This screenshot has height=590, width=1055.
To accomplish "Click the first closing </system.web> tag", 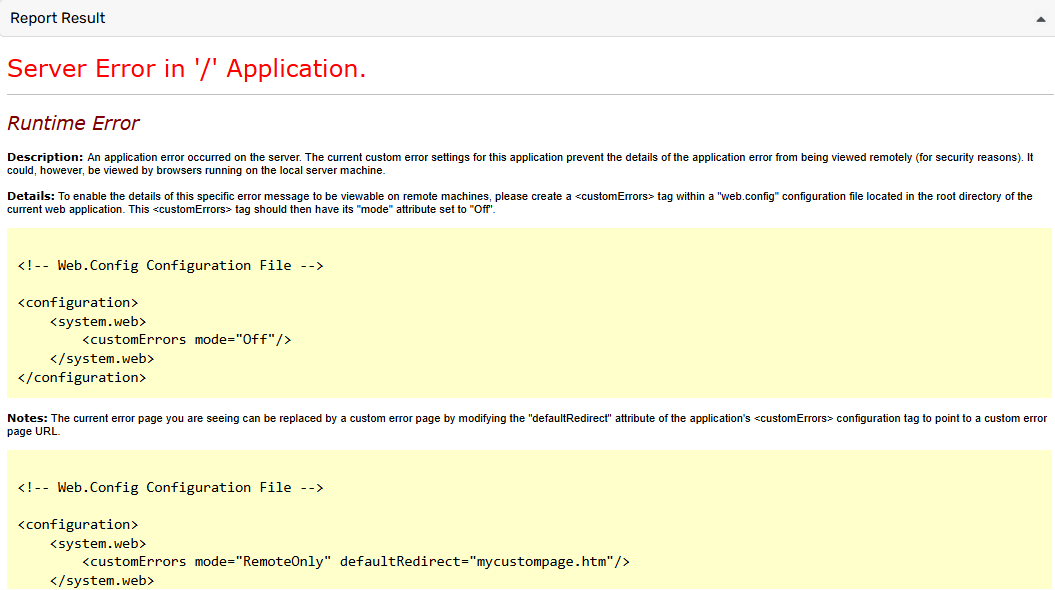I will pos(102,359).
